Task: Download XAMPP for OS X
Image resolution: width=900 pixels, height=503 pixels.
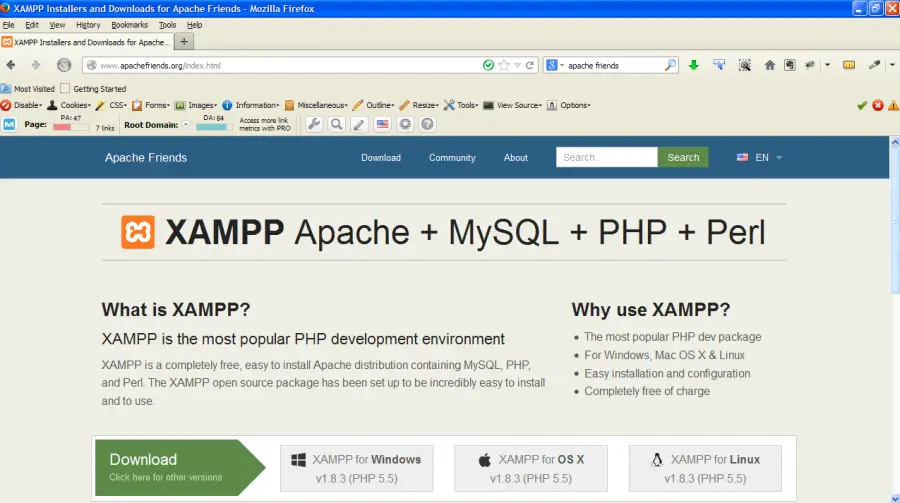Action: pyautogui.click(x=531, y=469)
